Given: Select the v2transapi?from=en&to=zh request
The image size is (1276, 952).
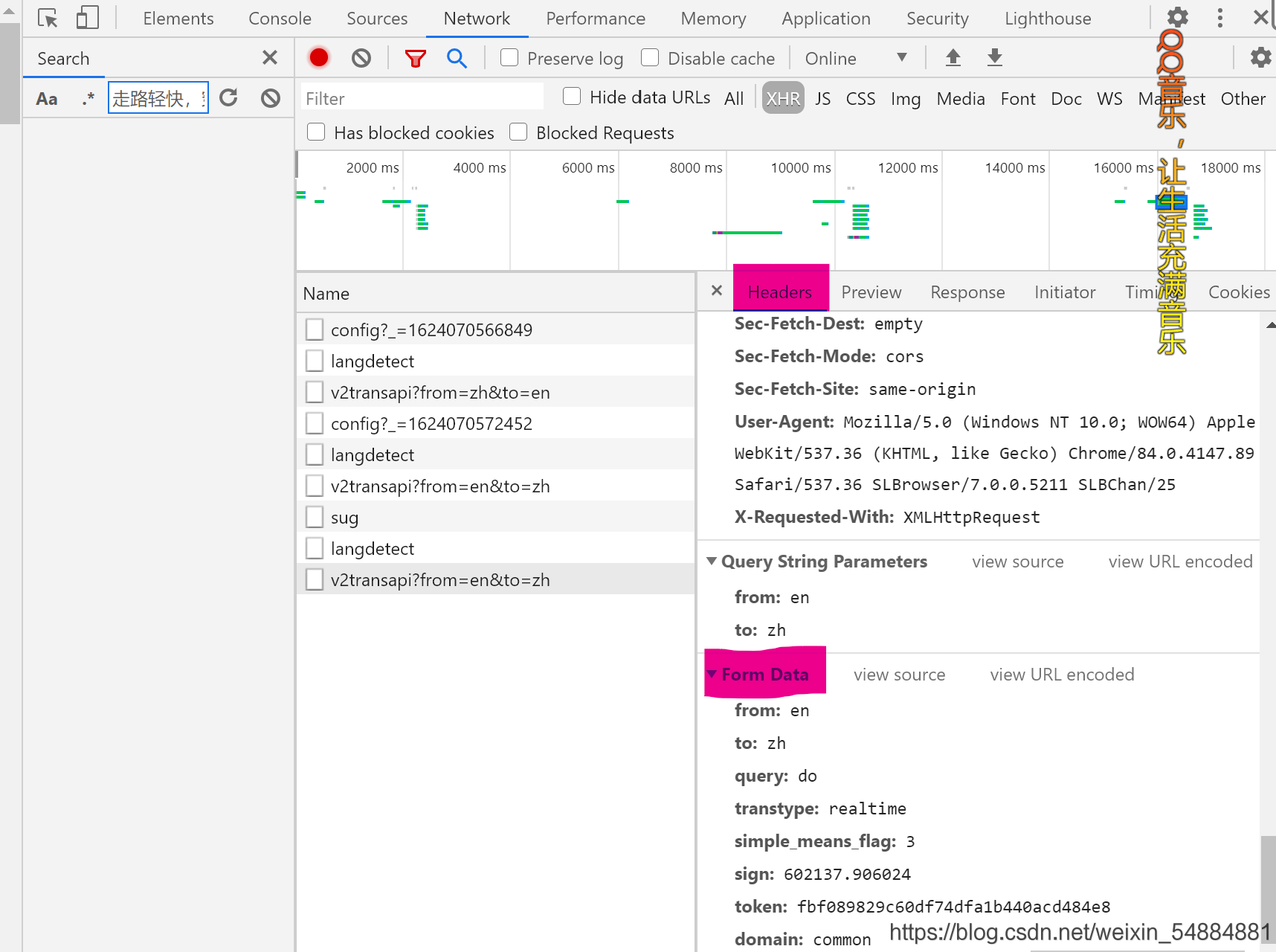Looking at the screenshot, I should click(440, 486).
